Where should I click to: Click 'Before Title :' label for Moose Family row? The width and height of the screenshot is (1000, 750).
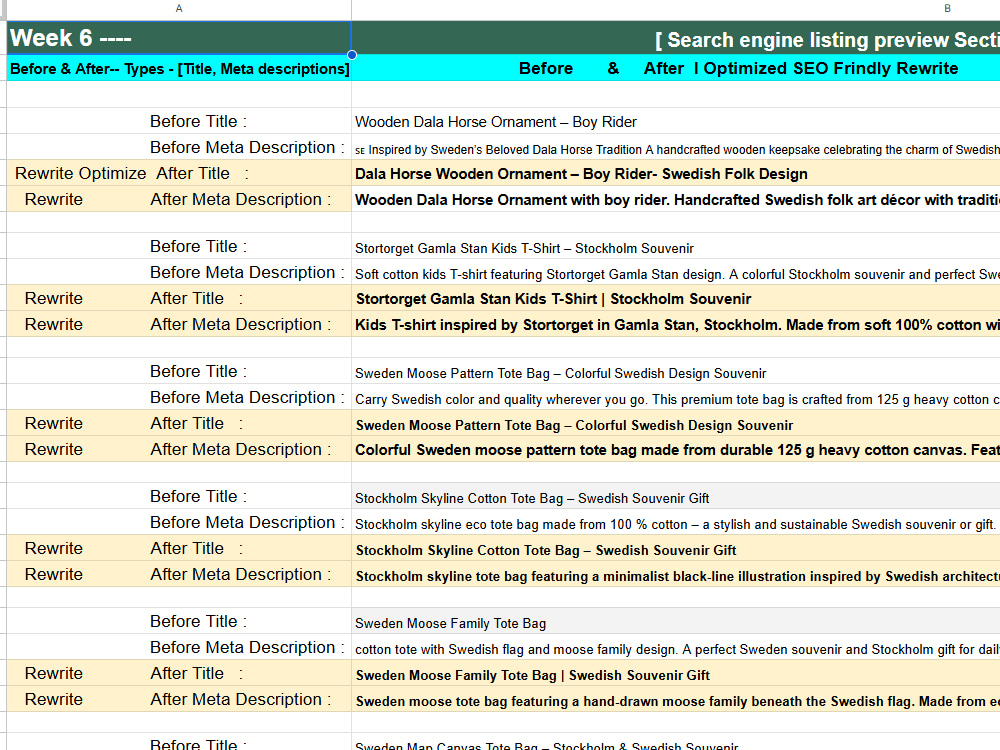pyautogui.click(x=179, y=621)
